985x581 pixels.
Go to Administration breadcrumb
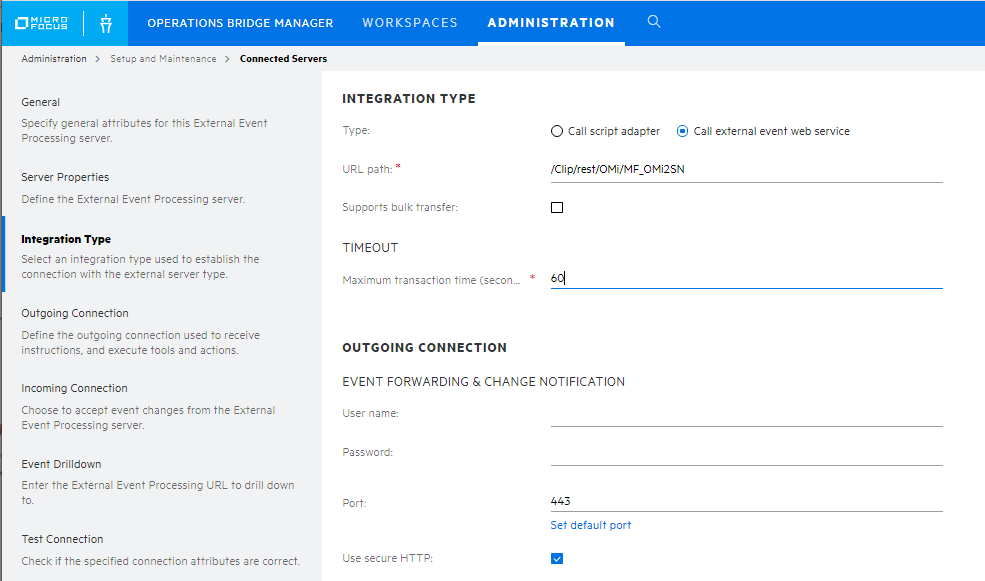pyautogui.click(x=54, y=58)
